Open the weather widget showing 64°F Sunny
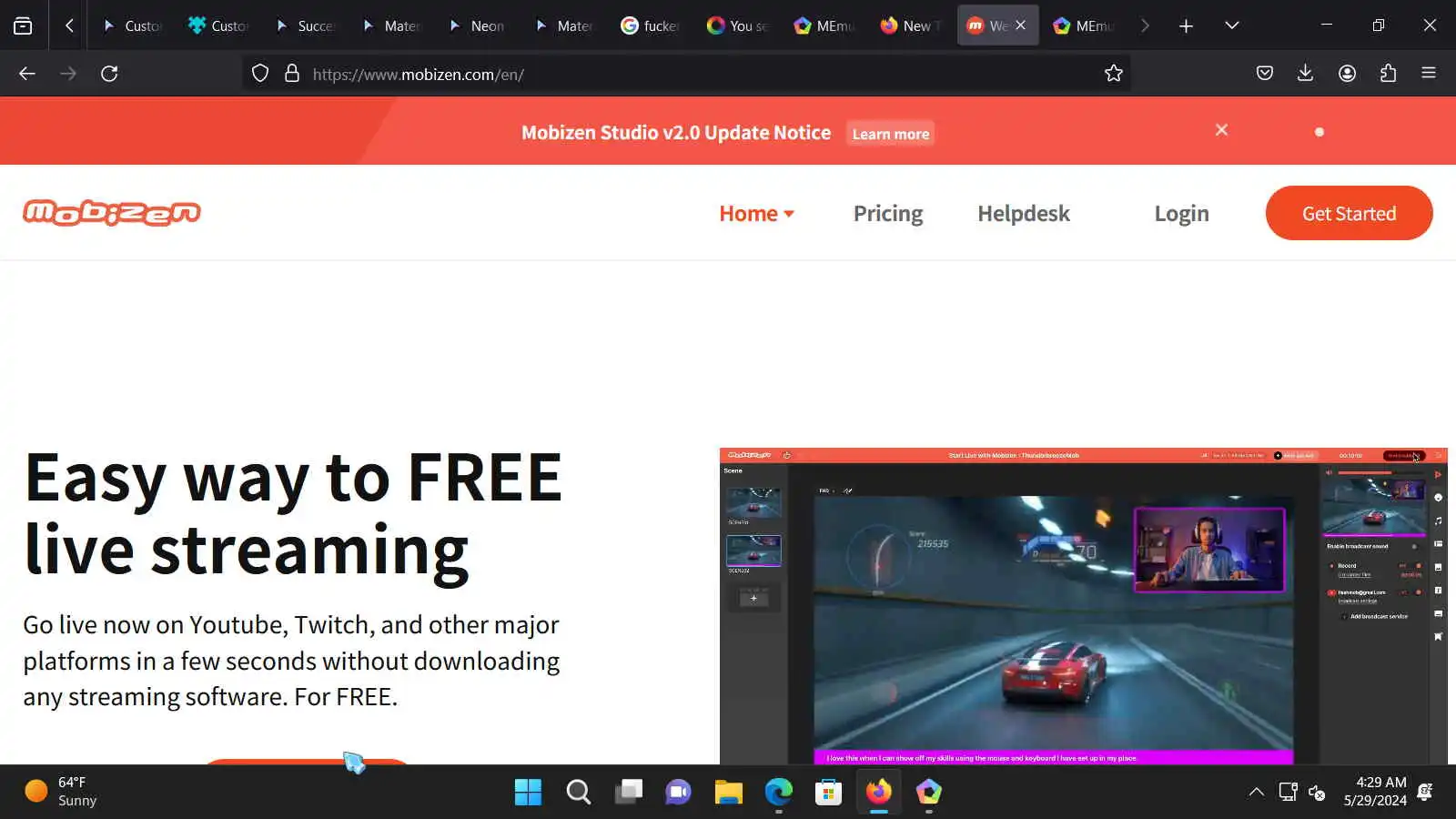The width and height of the screenshot is (1456, 819). (60, 792)
